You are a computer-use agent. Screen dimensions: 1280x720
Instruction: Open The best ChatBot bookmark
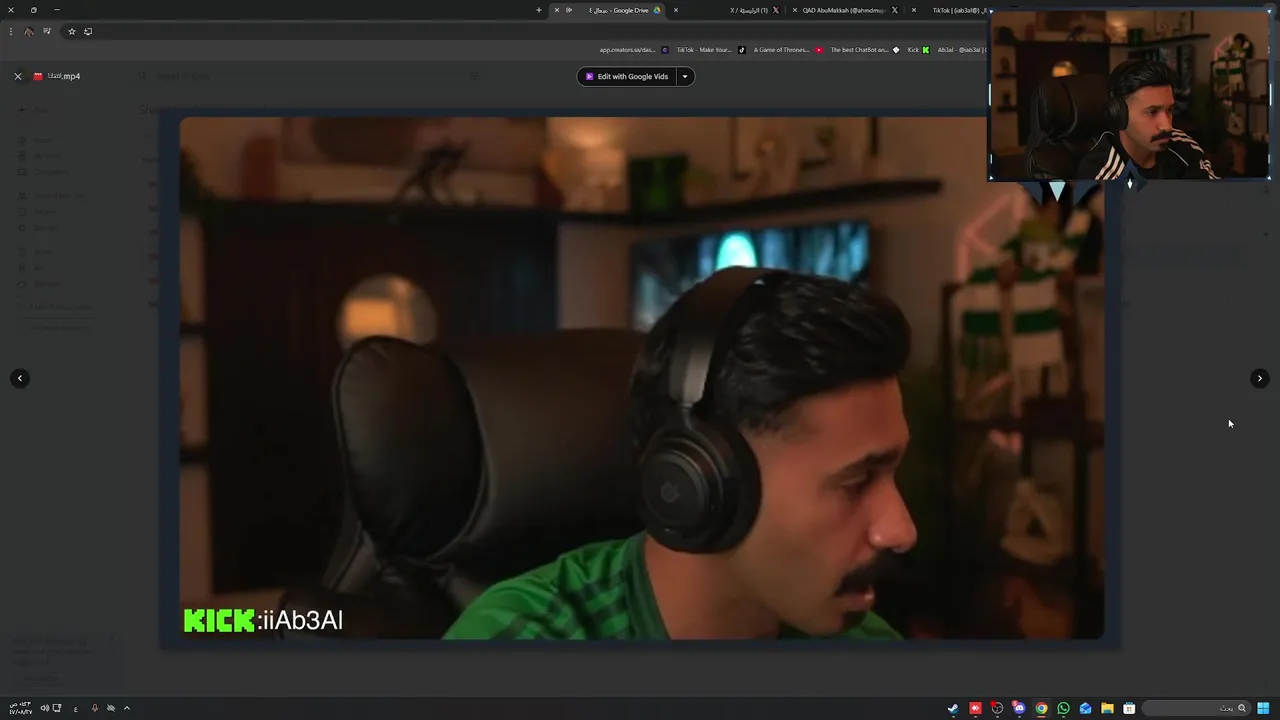[x=865, y=50]
